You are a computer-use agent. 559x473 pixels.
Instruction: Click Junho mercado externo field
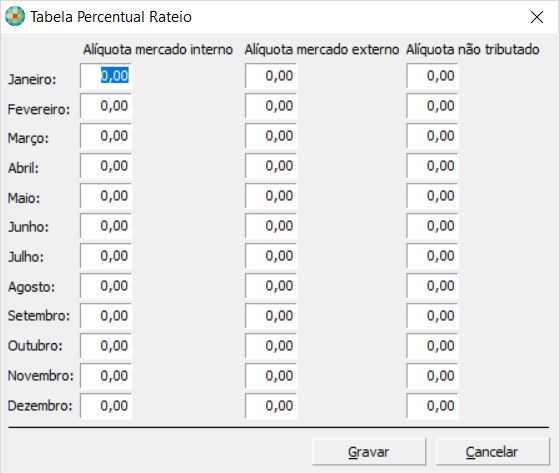pos(271,226)
